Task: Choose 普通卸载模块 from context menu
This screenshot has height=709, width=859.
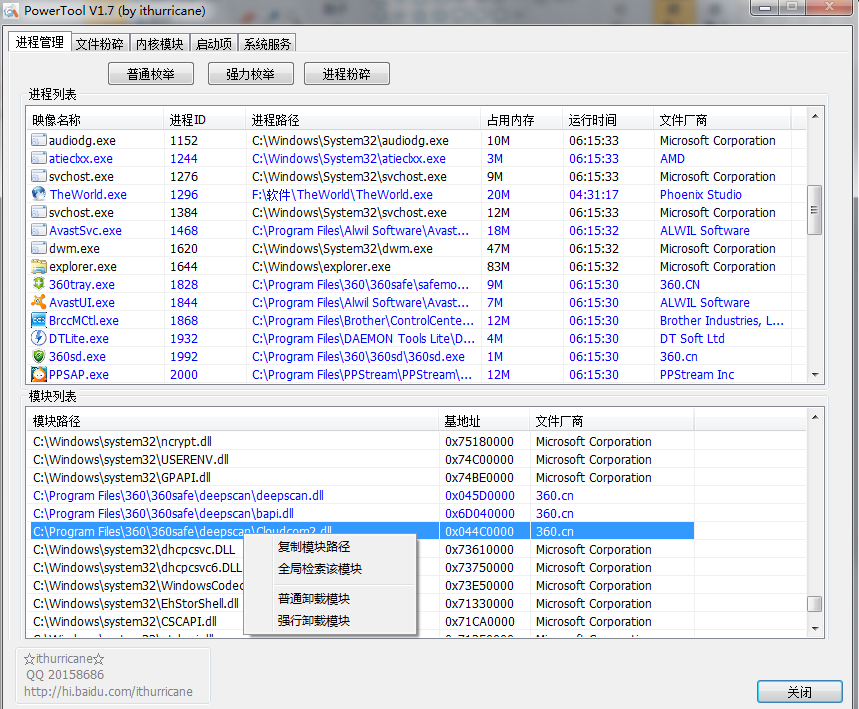Action: 314,599
